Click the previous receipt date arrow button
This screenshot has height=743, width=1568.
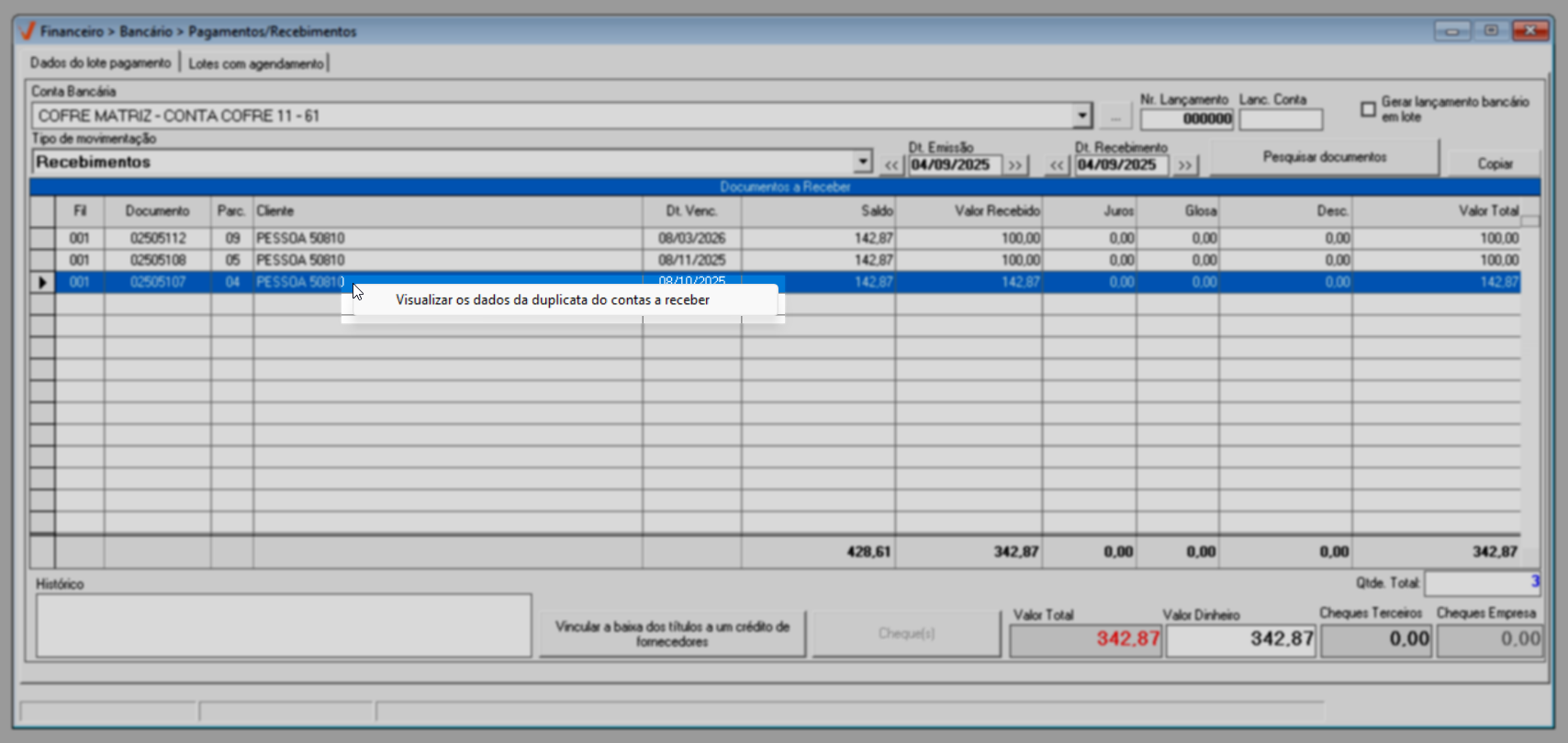click(x=1058, y=165)
